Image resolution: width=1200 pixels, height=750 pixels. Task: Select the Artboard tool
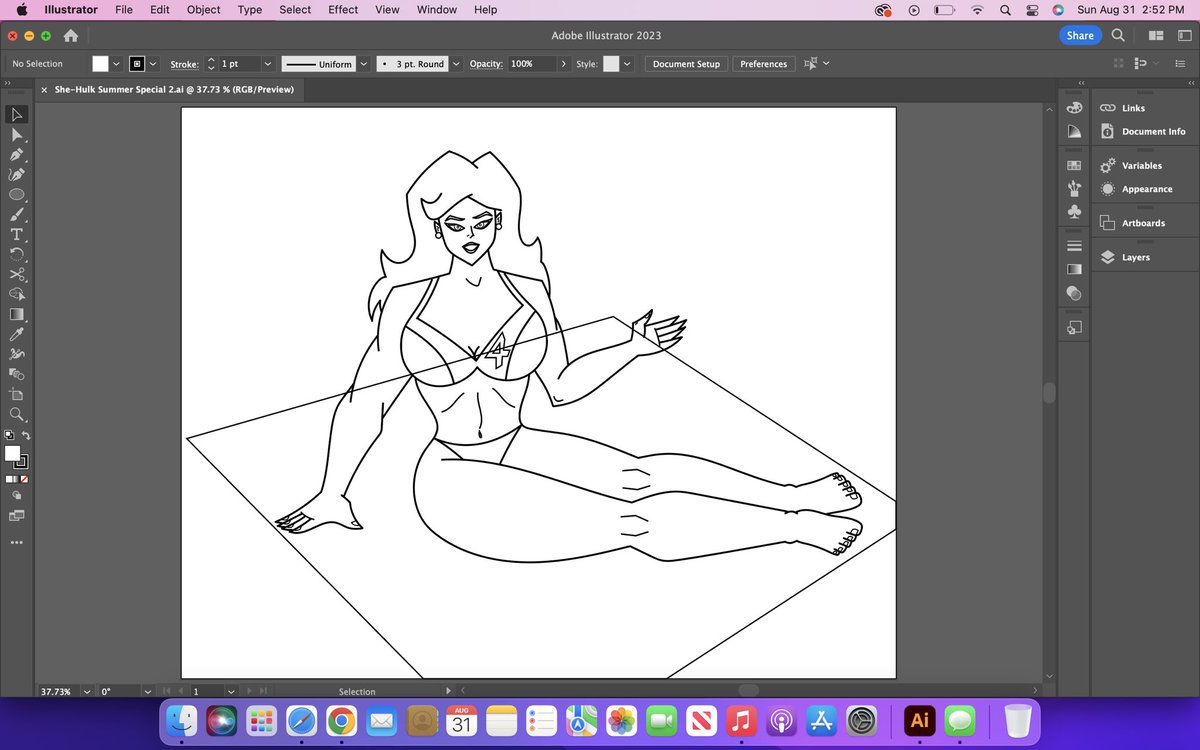pyautogui.click(x=16, y=394)
